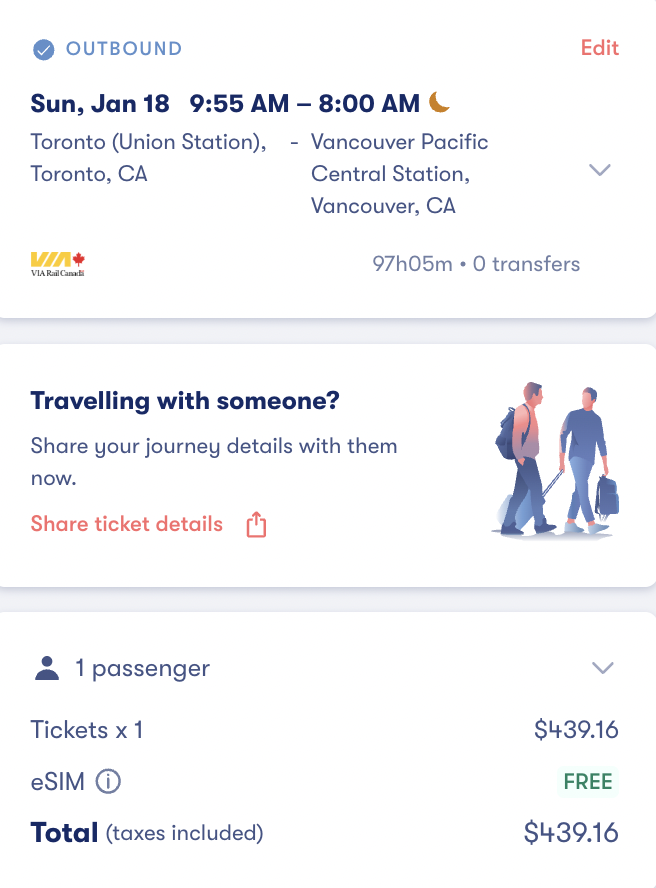Edit the outbound journey
656x888 pixels.
point(599,47)
